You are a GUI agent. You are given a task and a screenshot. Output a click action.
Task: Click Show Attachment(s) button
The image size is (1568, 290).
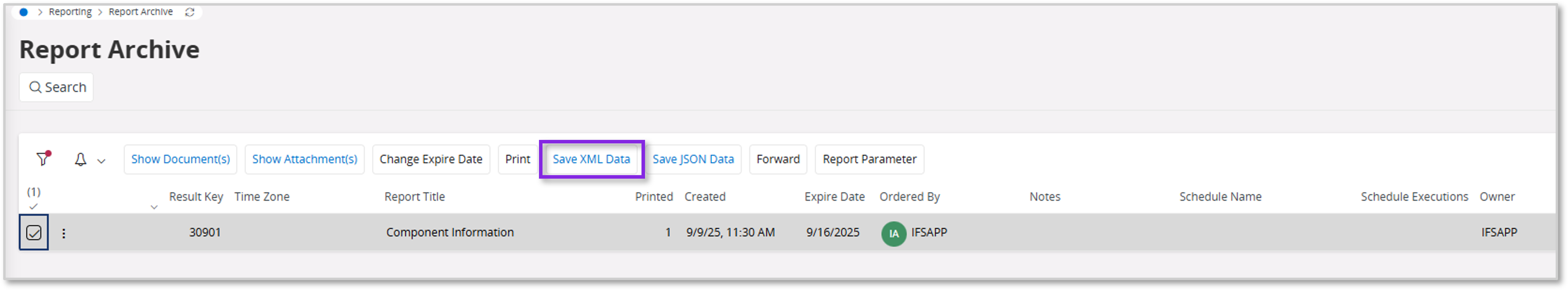tap(304, 160)
